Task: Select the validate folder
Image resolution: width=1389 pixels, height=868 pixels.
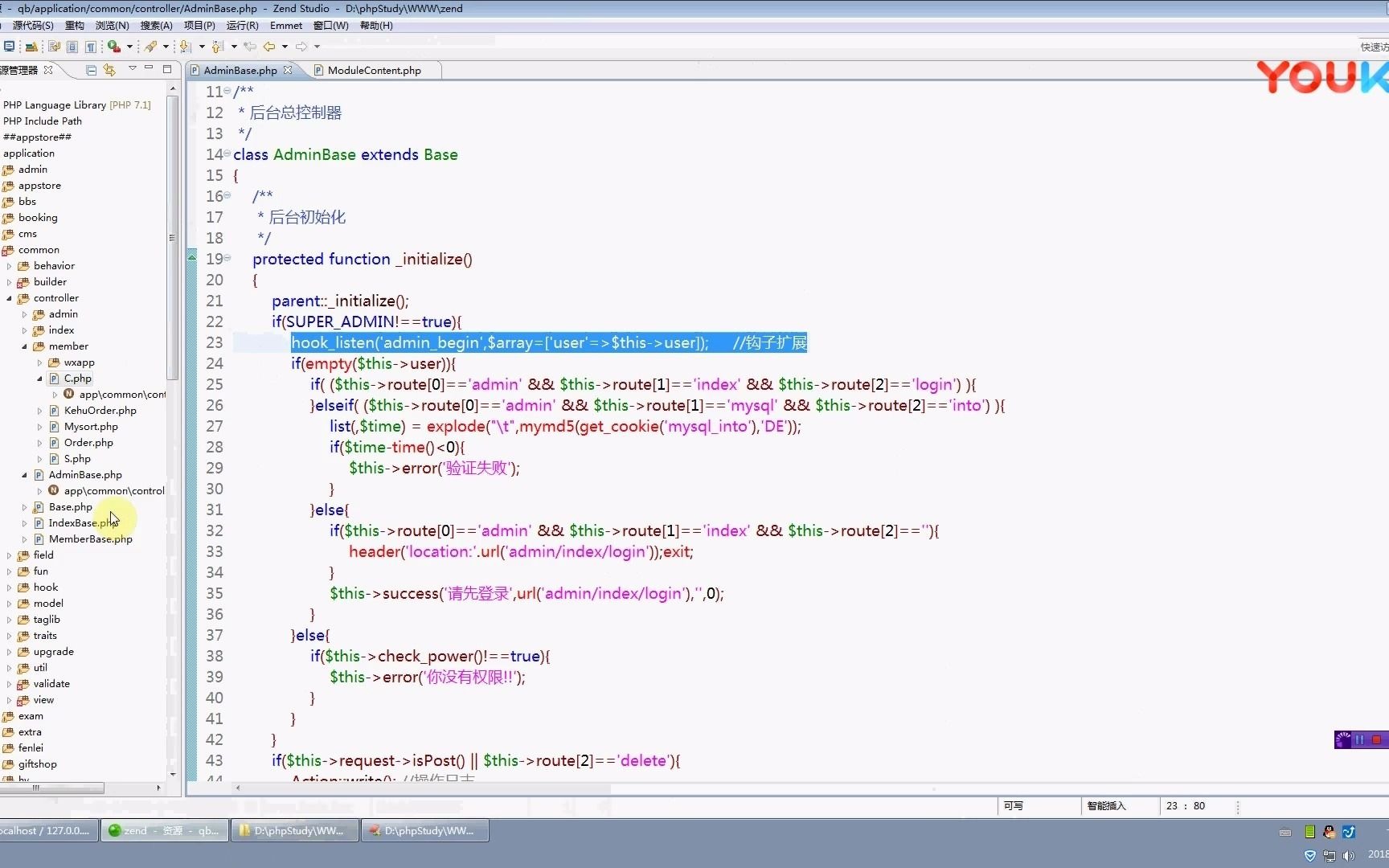Action: pyautogui.click(x=51, y=684)
